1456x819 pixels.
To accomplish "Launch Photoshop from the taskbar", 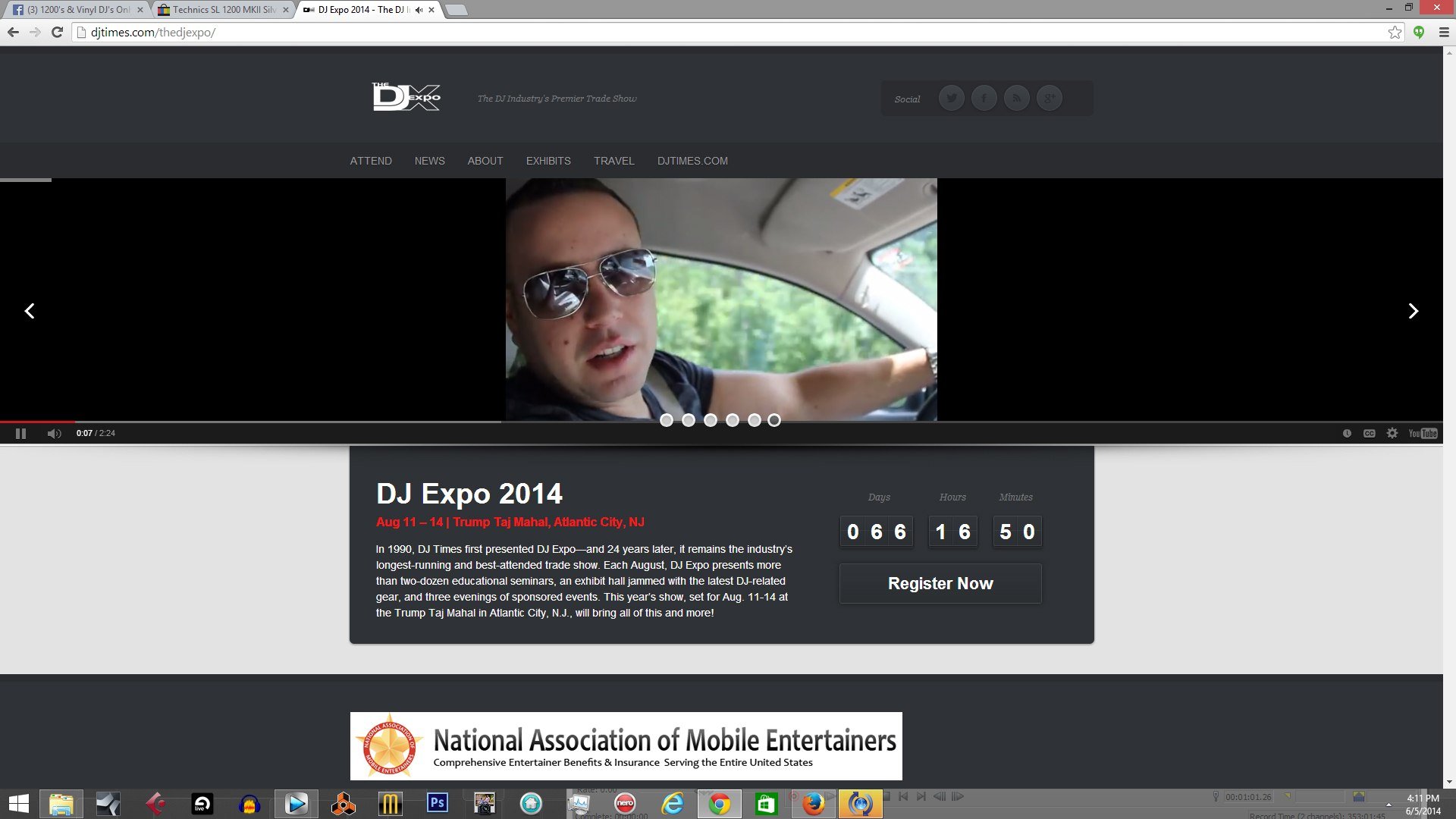I will (x=438, y=803).
